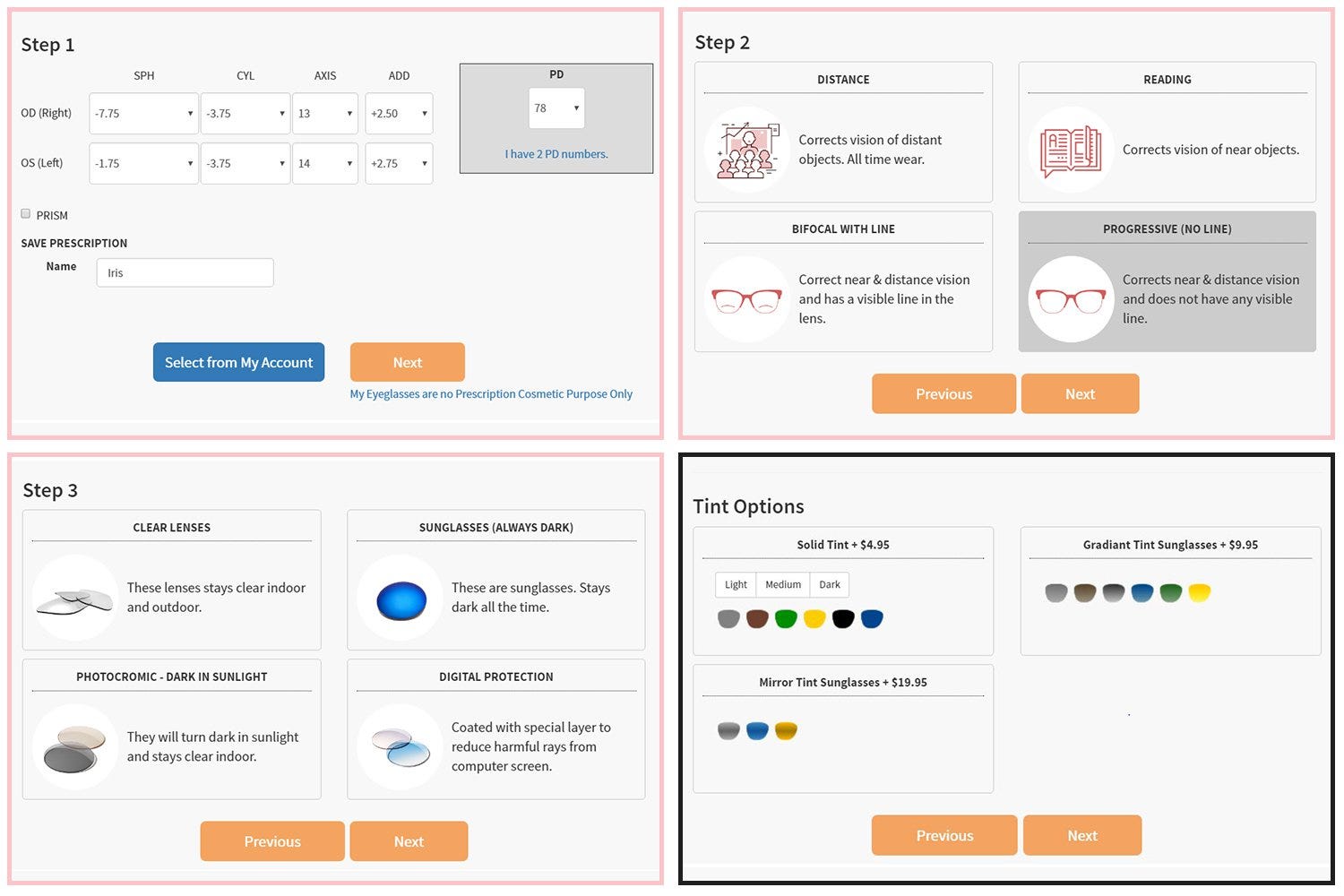Select the Progressive no-line glasses icon

tap(1071, 299)
